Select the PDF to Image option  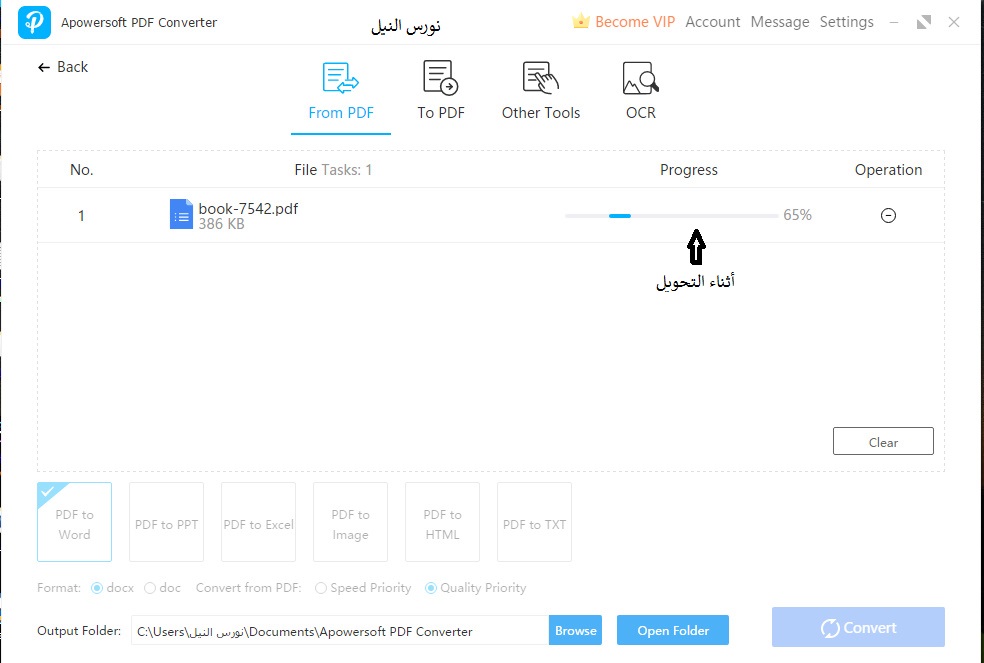(x=350, y=522)
